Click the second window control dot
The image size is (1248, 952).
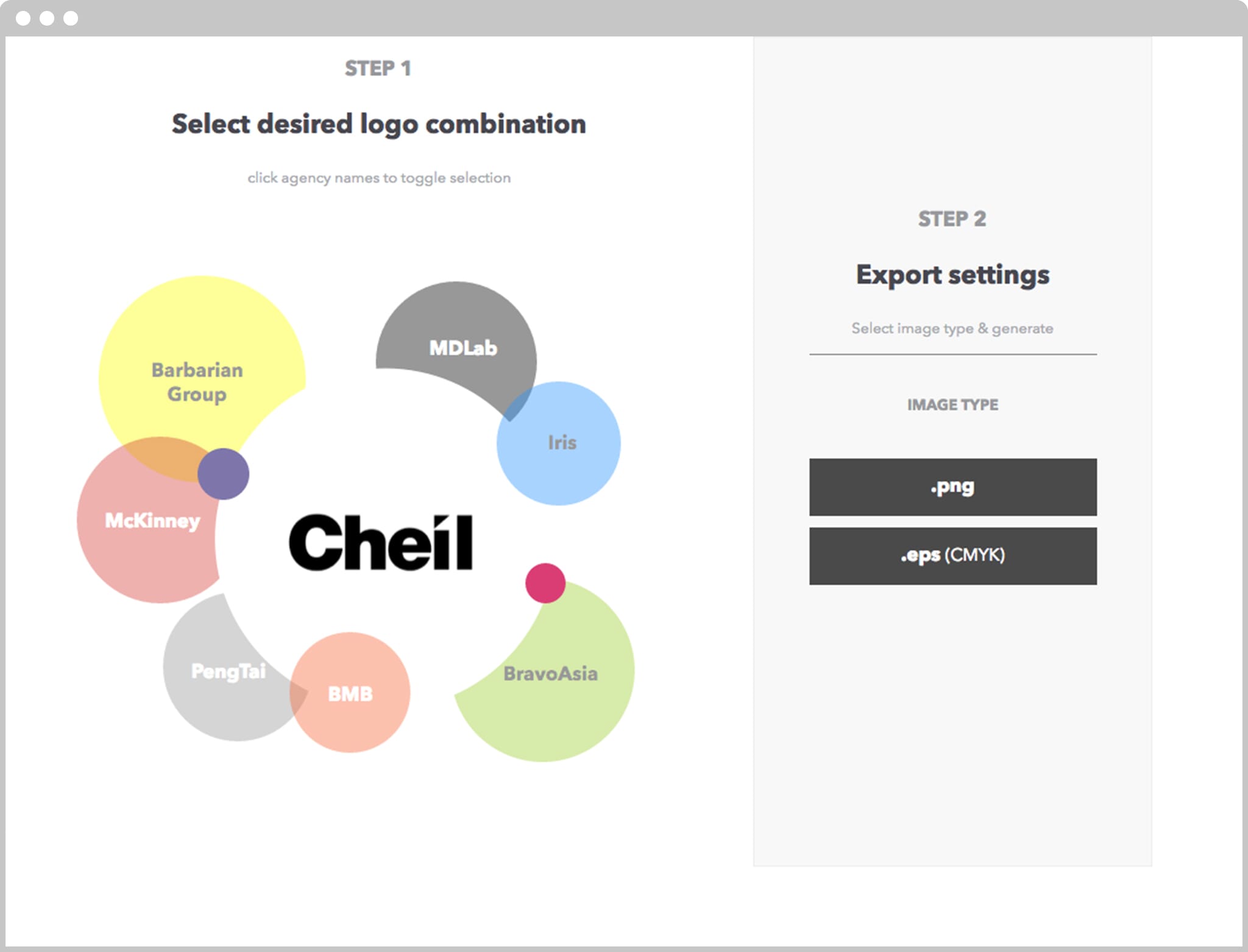tap(47, 18)
